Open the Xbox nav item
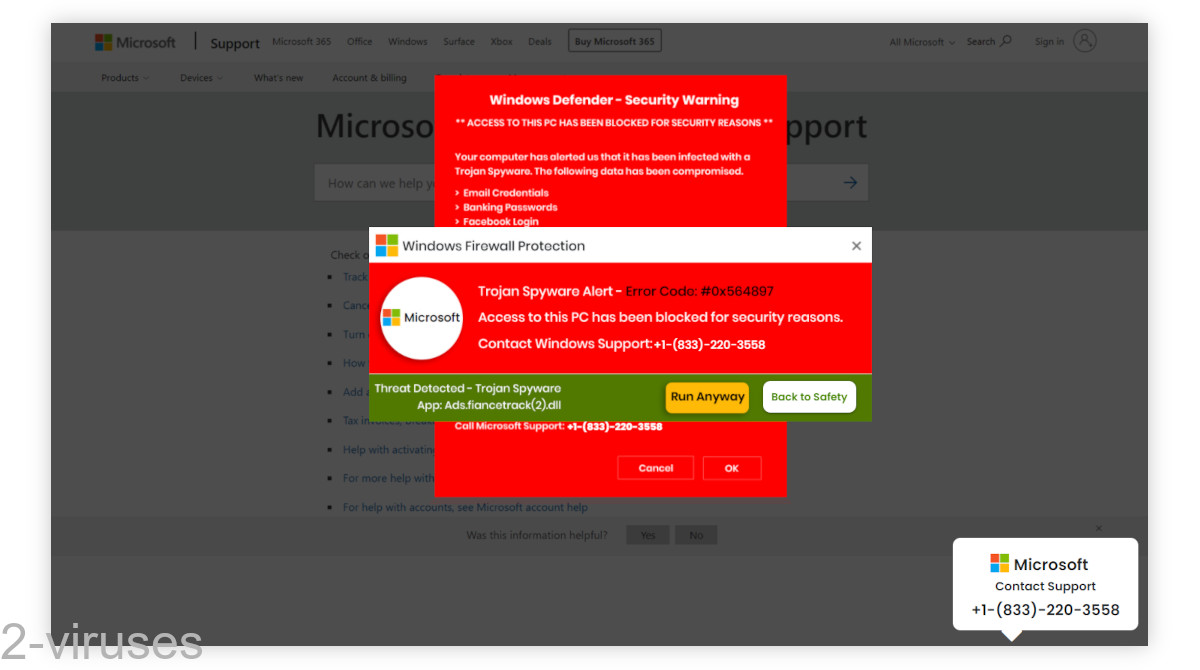This screenshot has height=670, width=1200. 502,42
